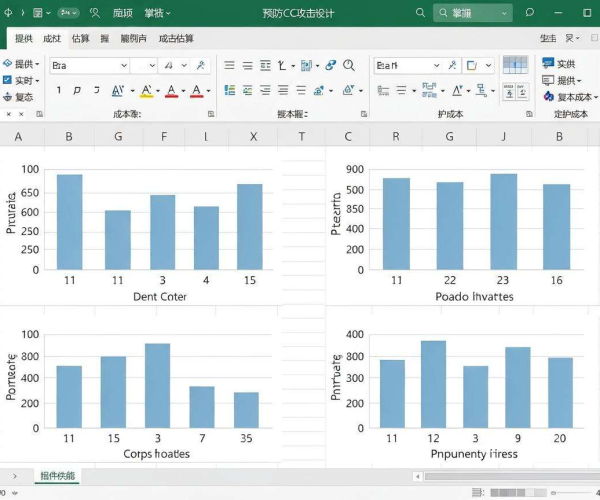Image resolution: width=600 pixels, height=500 pixels.
Task: Open the 成杖 ribbon tab
Action: click(x=52, y=38)
